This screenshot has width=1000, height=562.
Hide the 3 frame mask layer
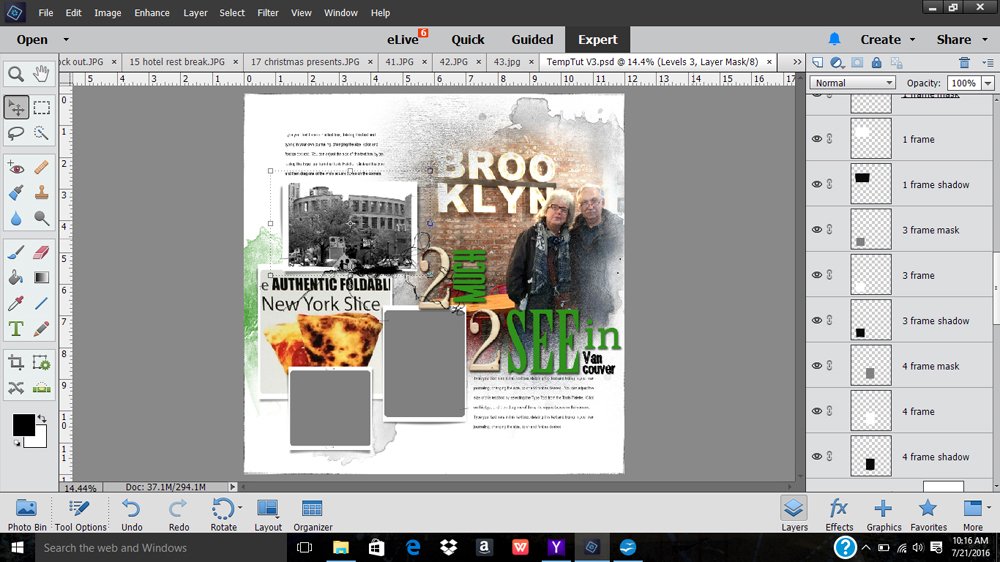(x=816, y=230)
